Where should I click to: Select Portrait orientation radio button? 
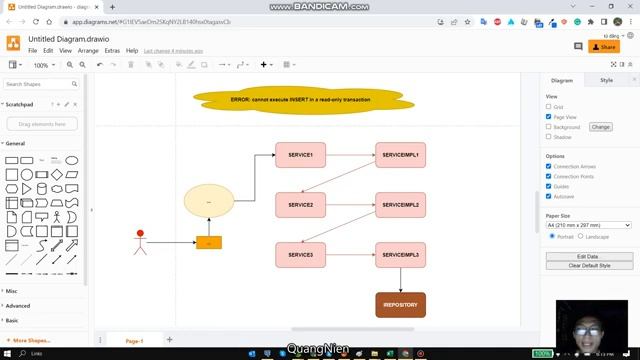pyautogui.click(x=552, y=236)
